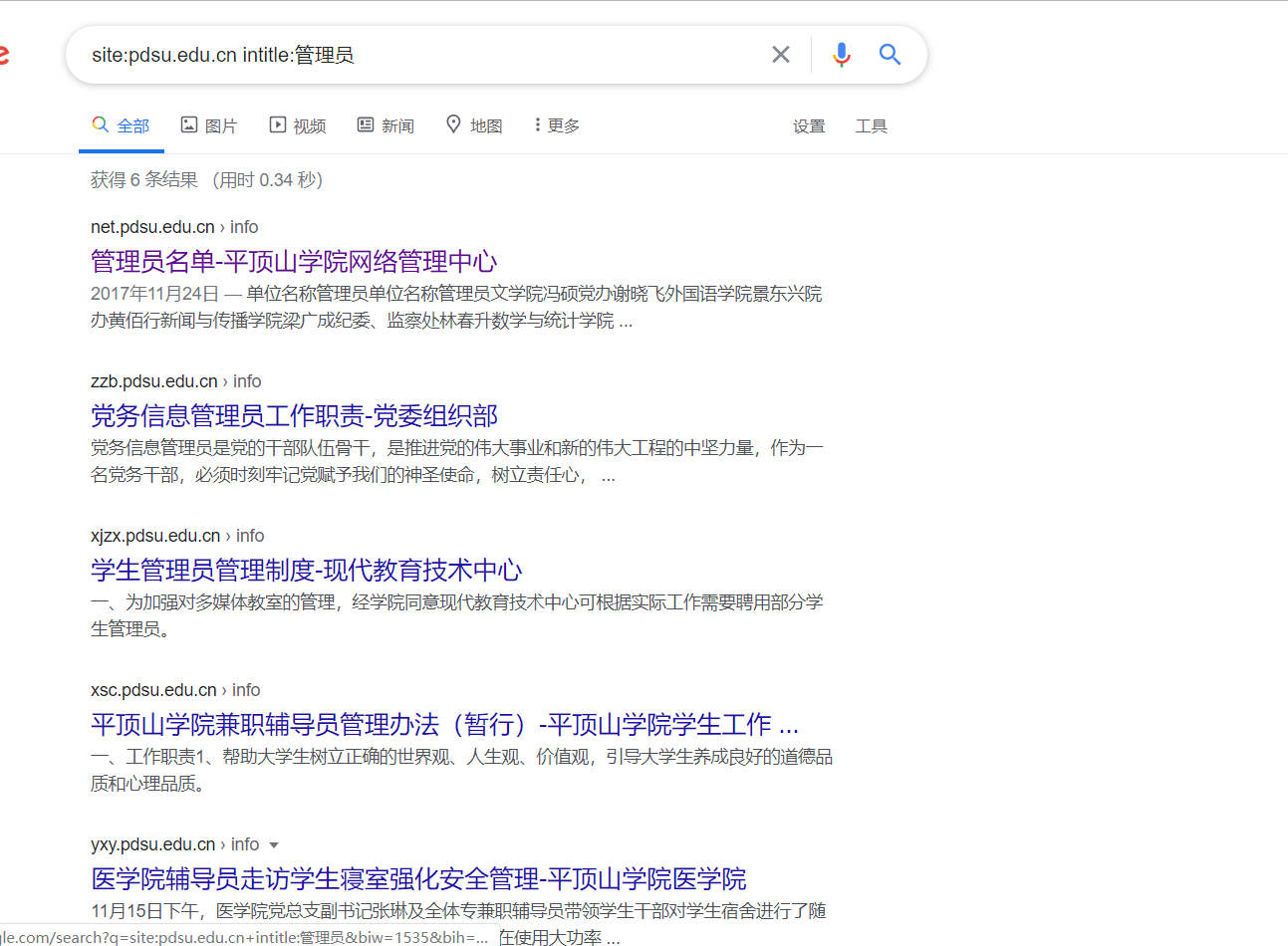This screenshot has width=1288, height=946.
Task: Open result 学生管理员管理制度-现代教育技术中心
Action: [x=306, y=570]
